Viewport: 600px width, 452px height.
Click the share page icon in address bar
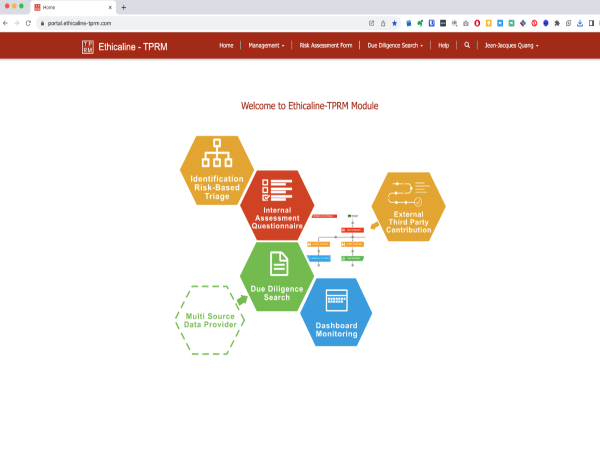[x=383, y=23]
